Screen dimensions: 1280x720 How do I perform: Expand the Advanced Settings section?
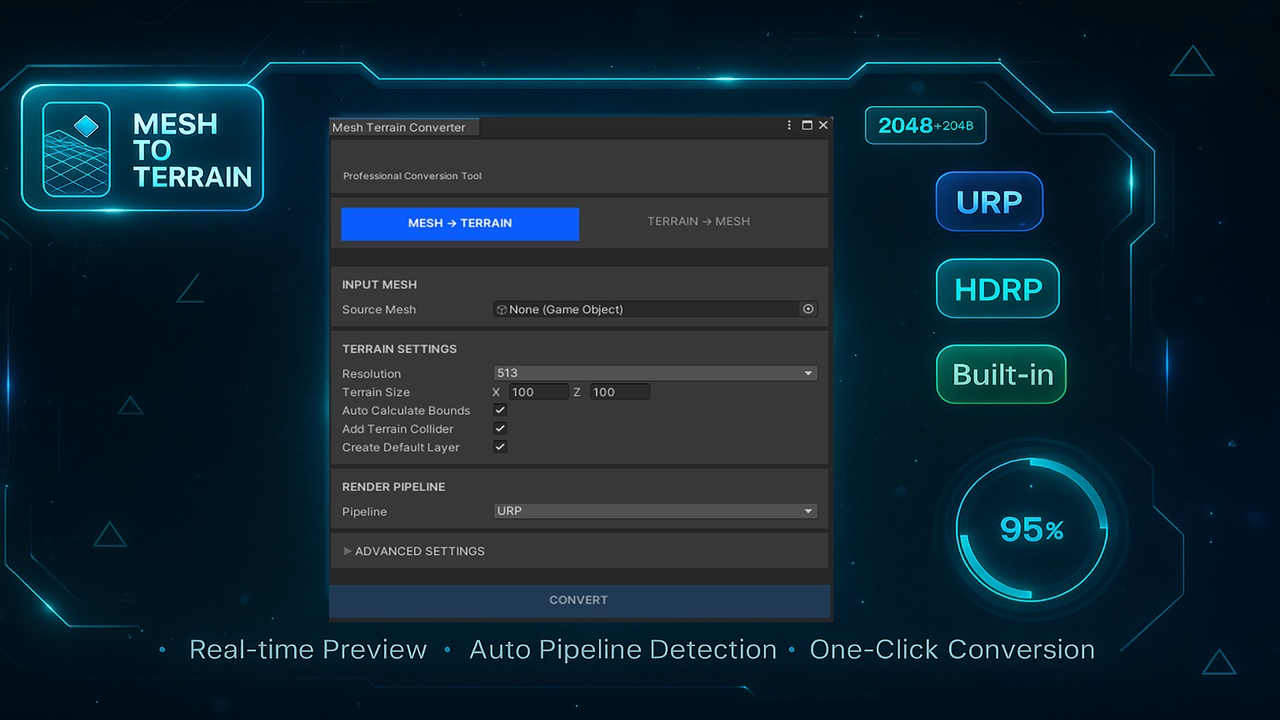pos(414,551)
